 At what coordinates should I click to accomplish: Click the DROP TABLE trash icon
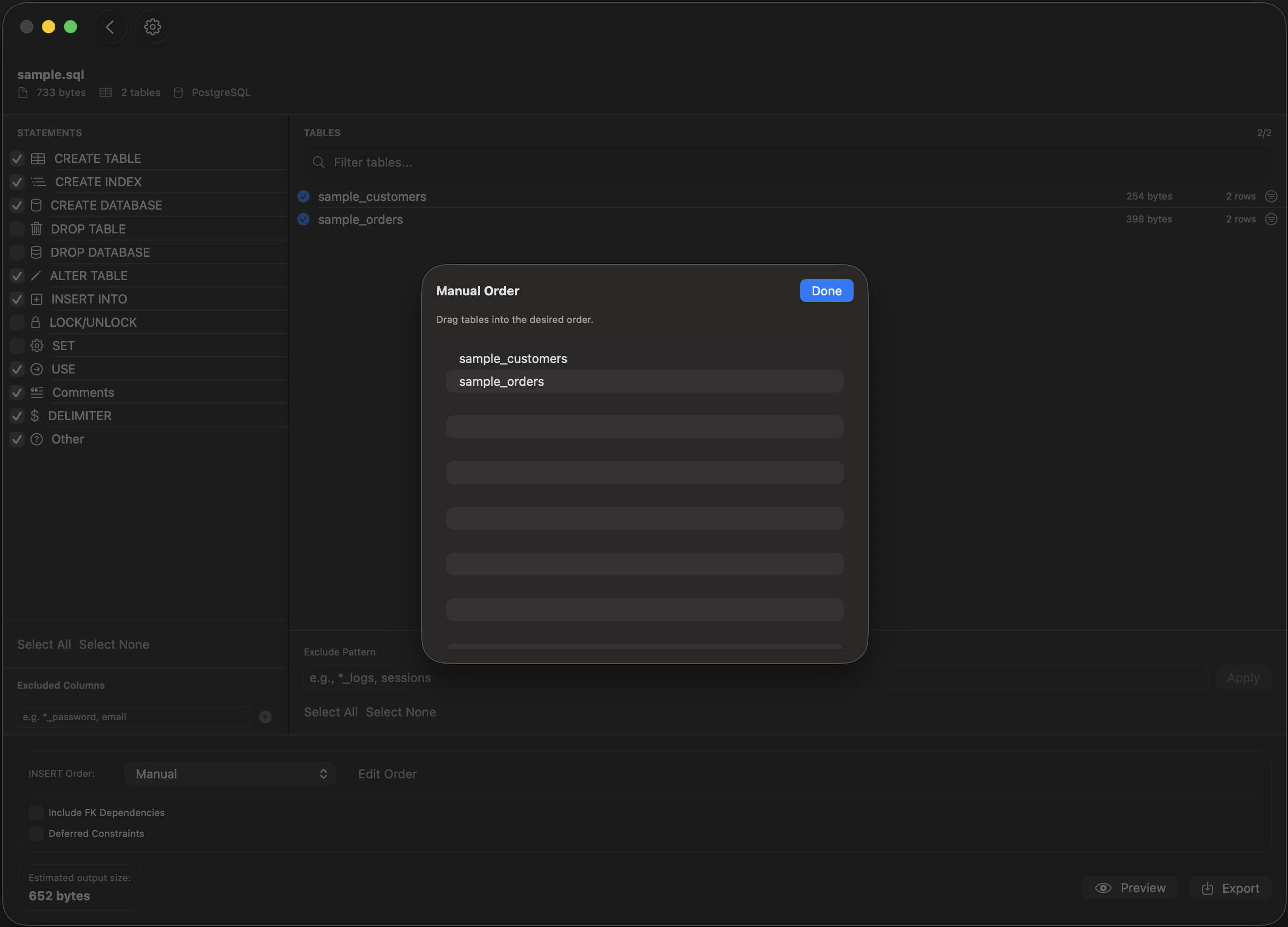pos(36,229)
